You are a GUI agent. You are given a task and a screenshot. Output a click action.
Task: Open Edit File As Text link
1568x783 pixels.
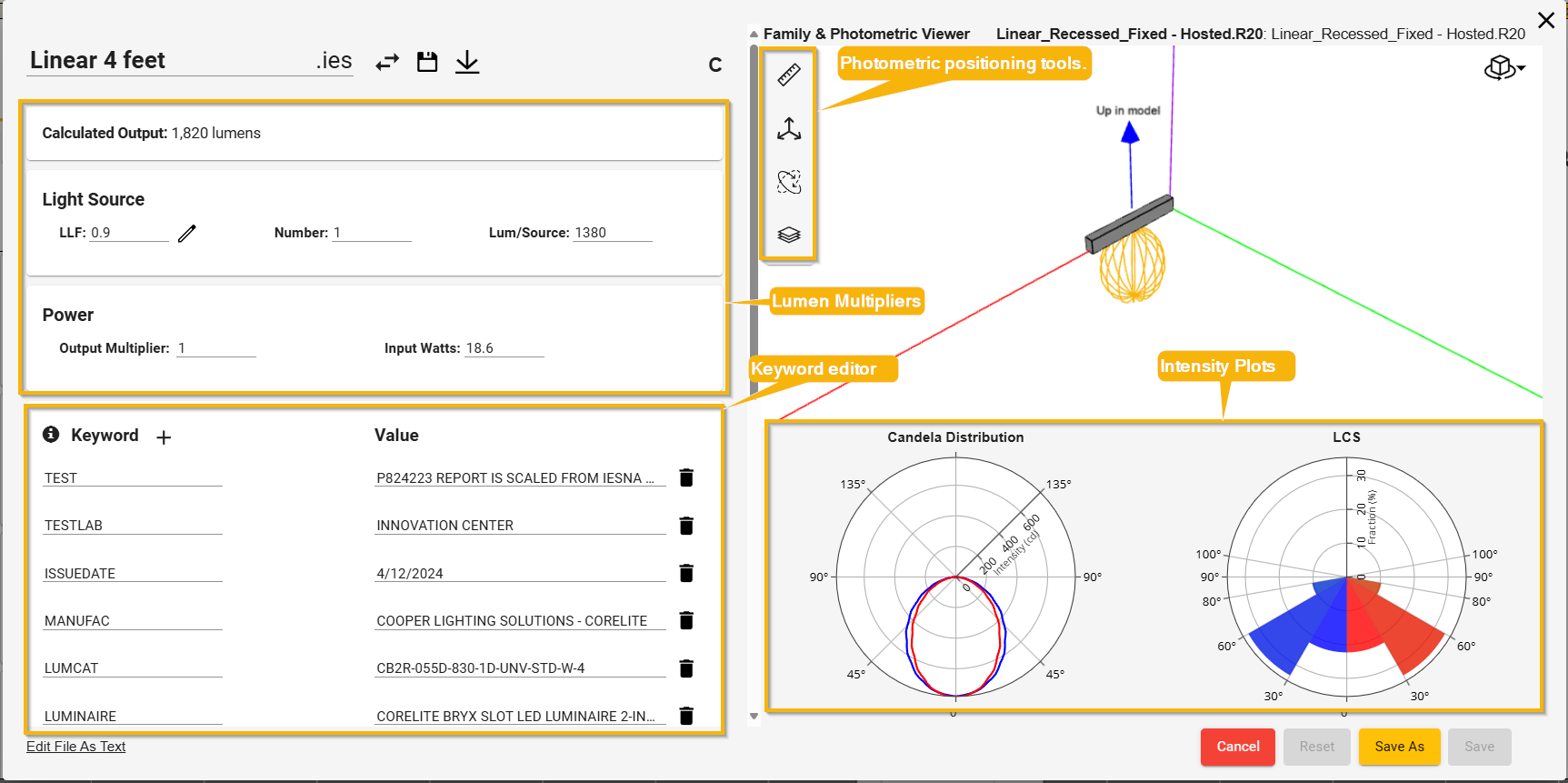(76, 747)
